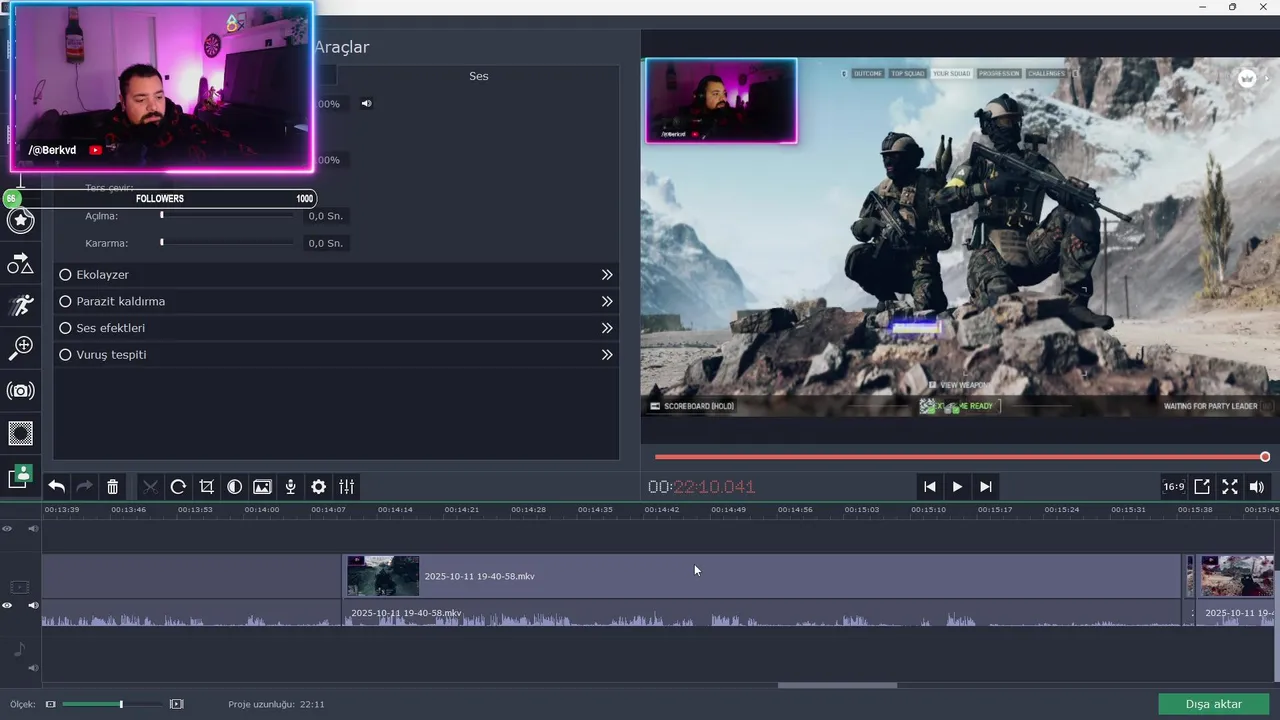Start voice recording with microphone icon
This screenshot has height=720, width=1280.
(x=290, y=487)
